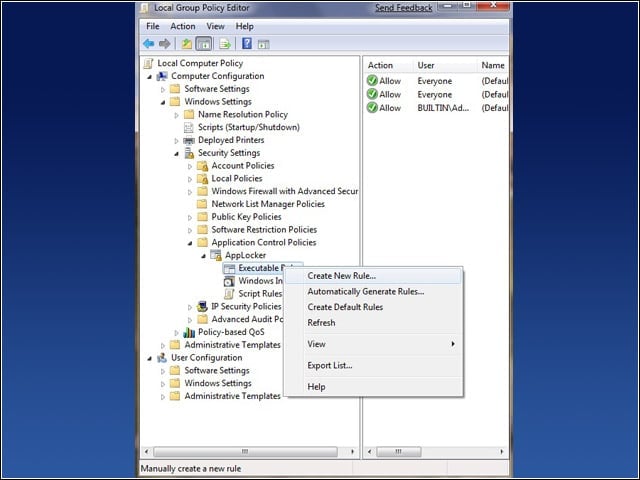Expand the Account Policies node

190,167
